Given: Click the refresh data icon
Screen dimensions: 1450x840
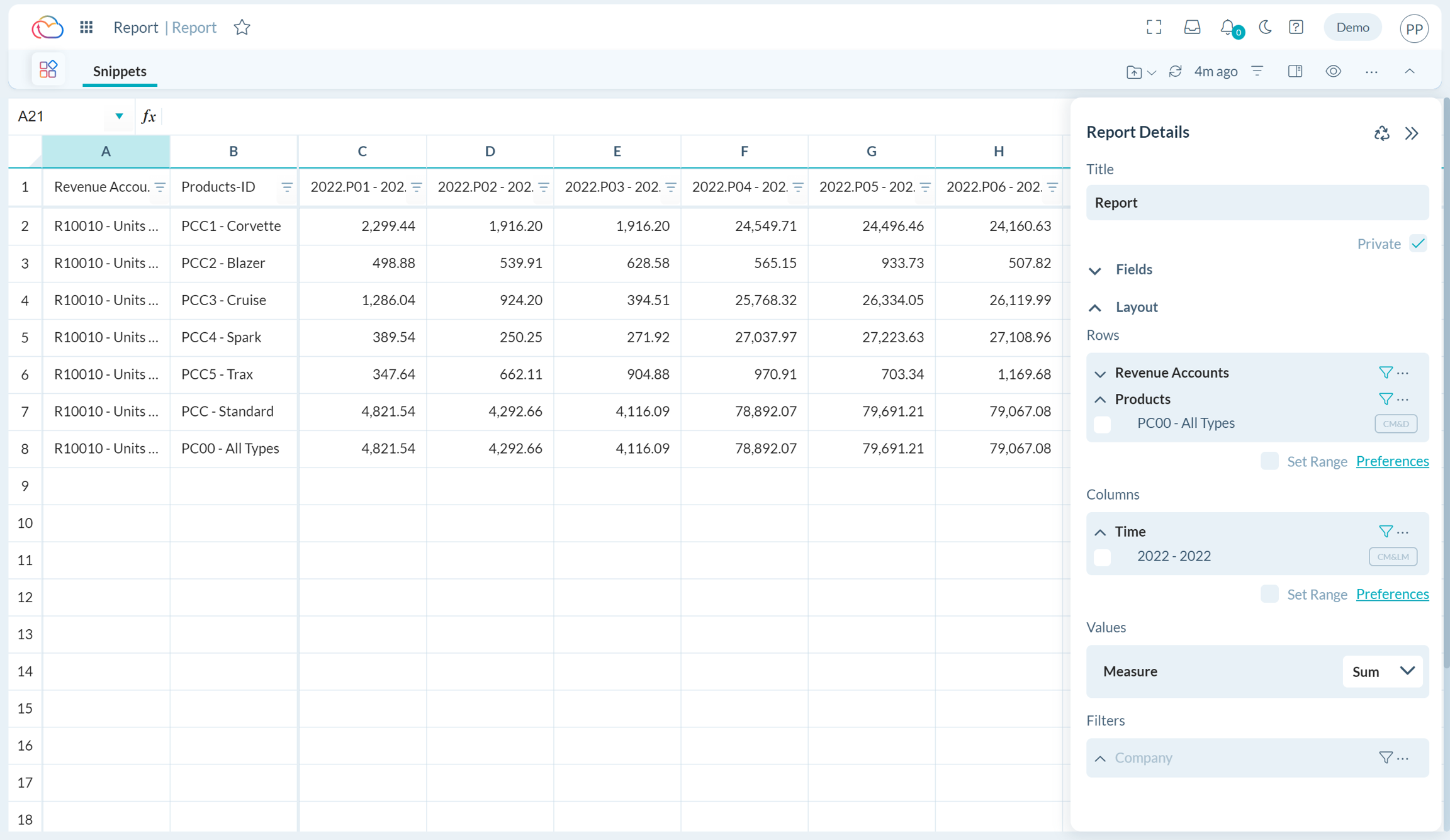Looking at the screenshot, I should pyautogui.click(x=1175, y=71).
